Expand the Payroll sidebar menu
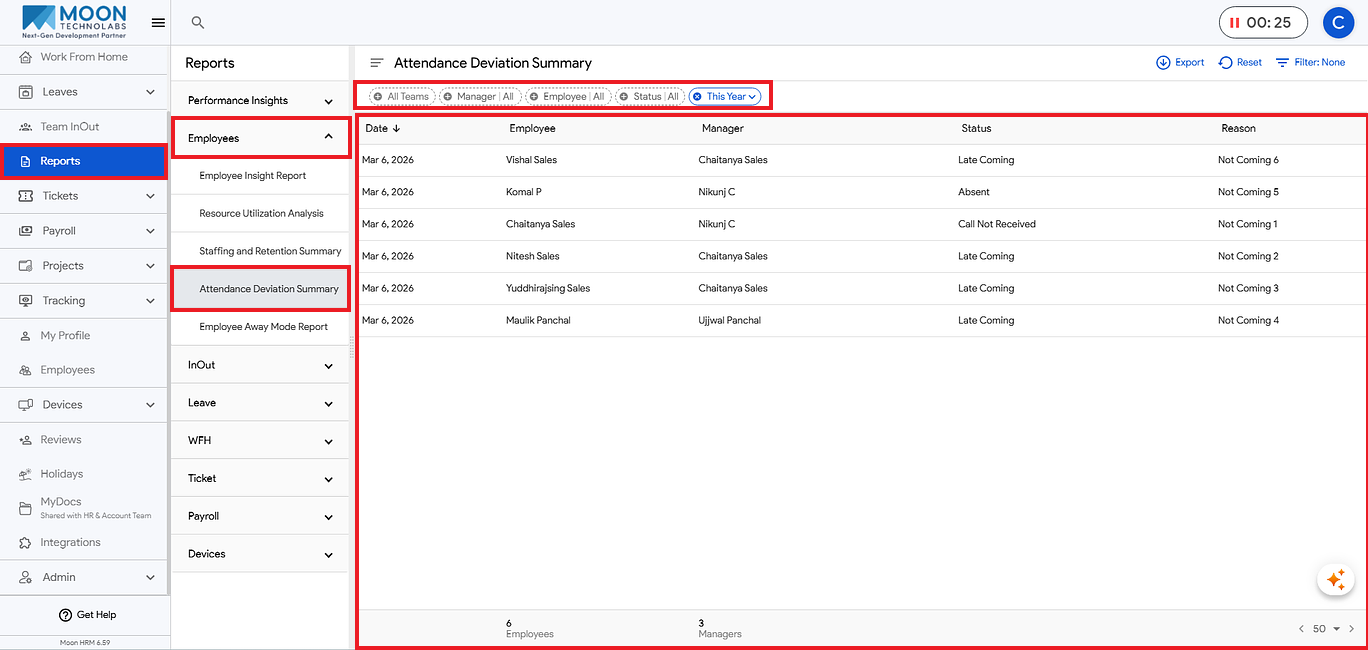 pos(83,231)
